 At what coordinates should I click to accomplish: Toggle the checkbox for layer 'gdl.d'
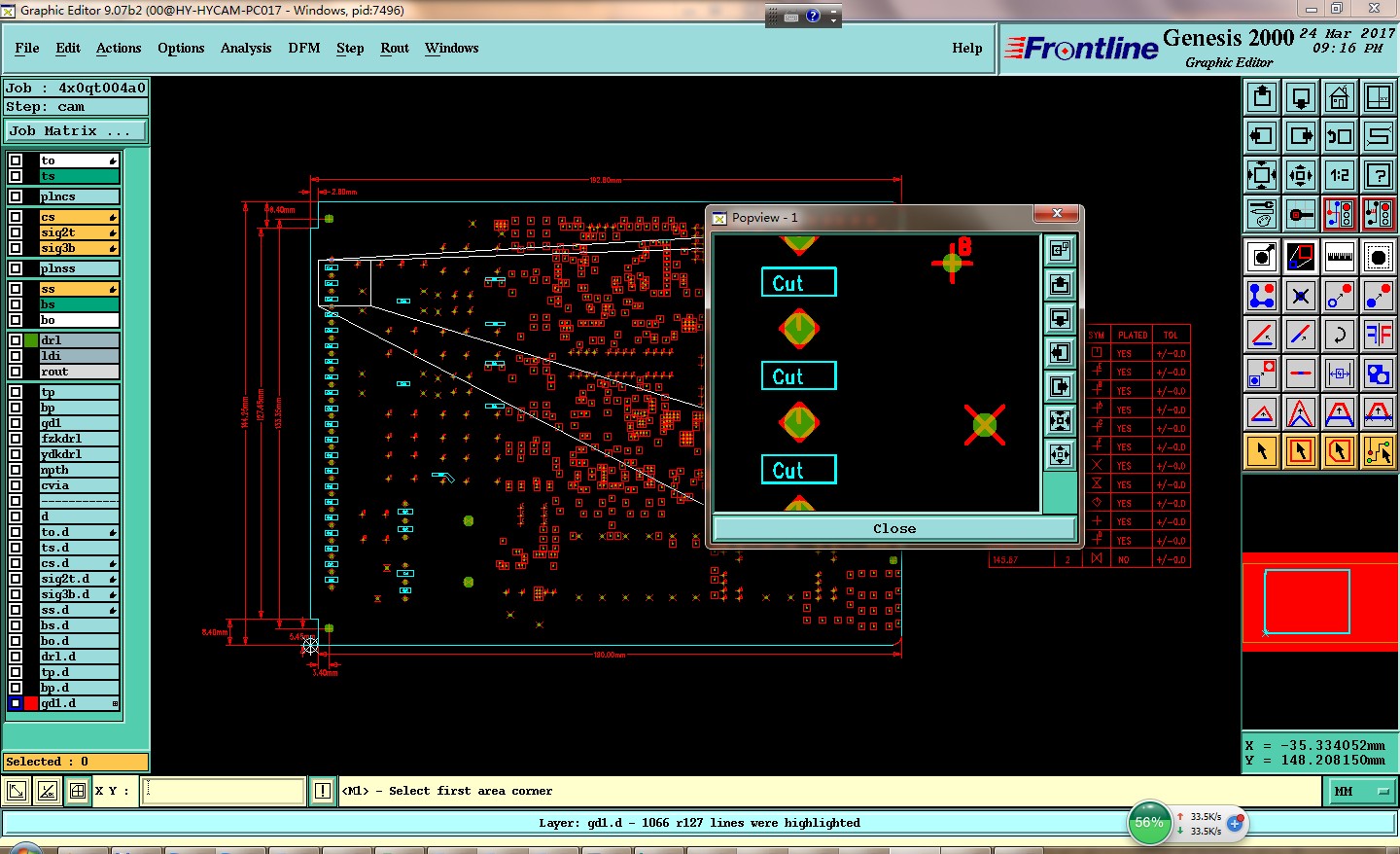[16, 703]
